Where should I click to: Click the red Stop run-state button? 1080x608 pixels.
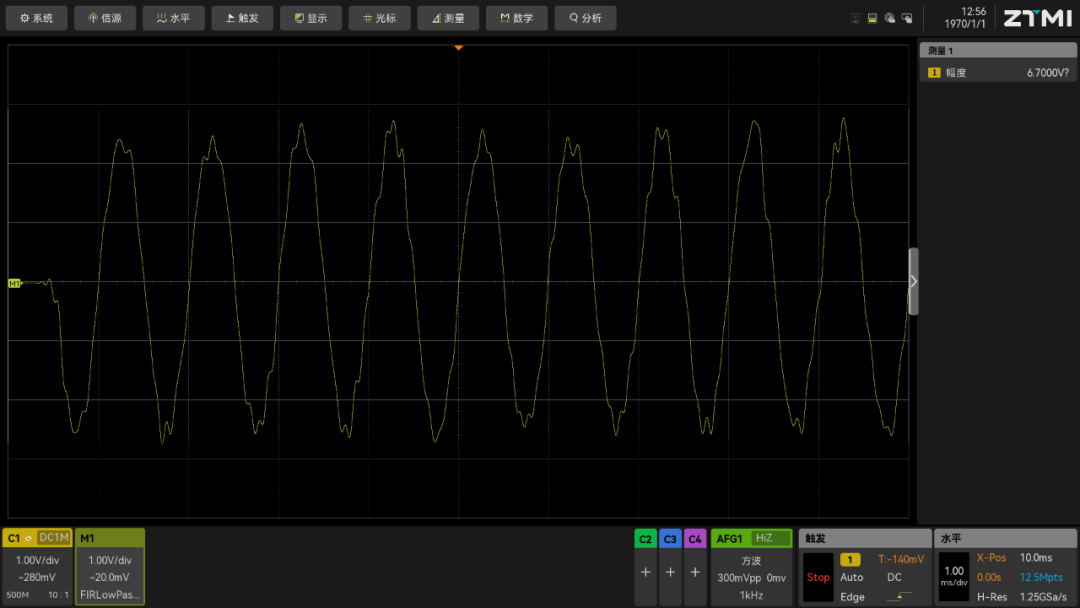point(818,577)
